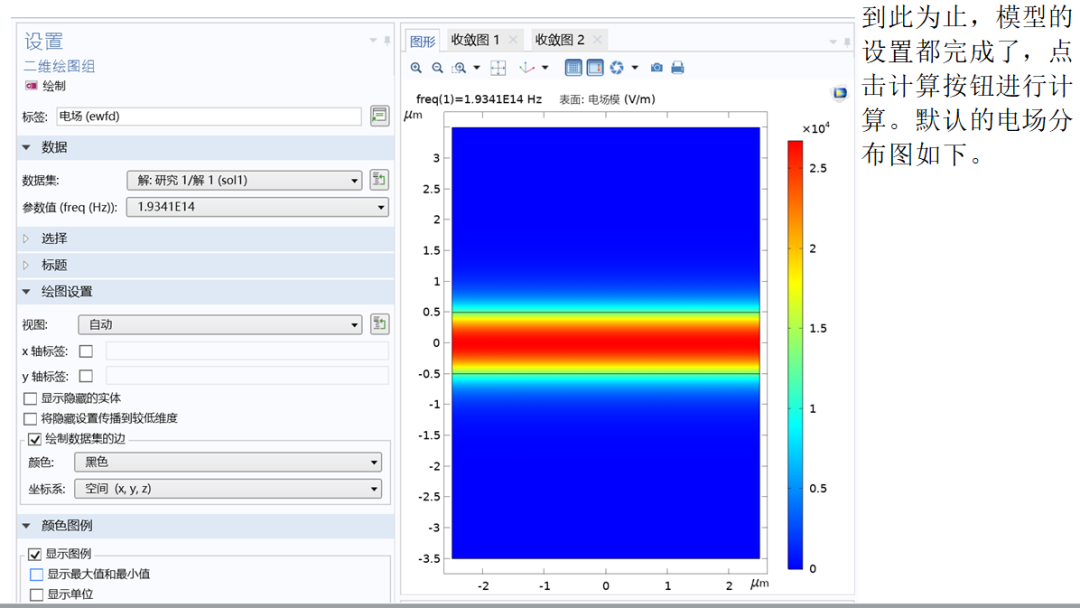Enable 显示单位 checkbox

pyautogui.click(x=37, y=594)
